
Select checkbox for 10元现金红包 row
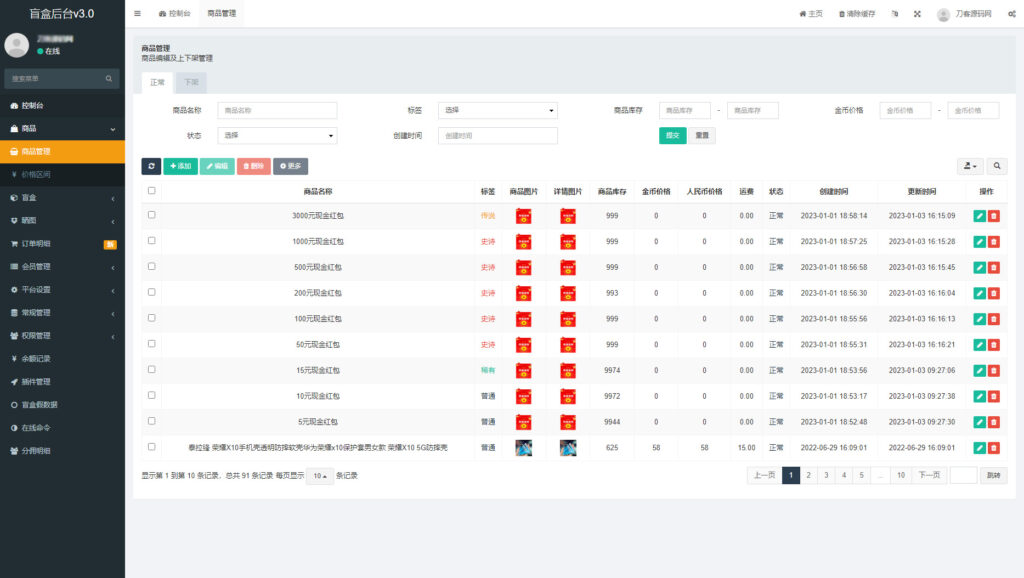click(152, 396)
